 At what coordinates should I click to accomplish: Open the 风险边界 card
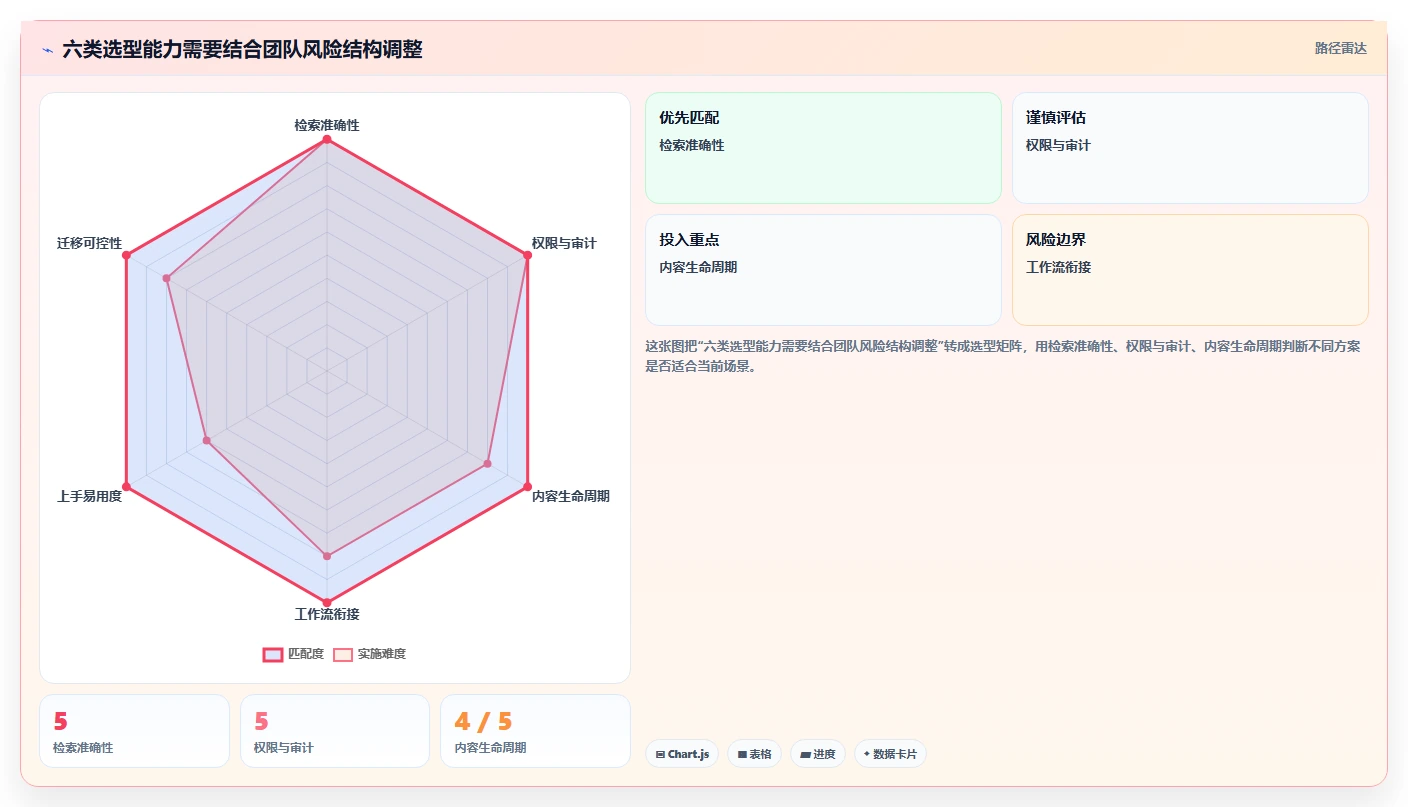(x=1190, y=270)
